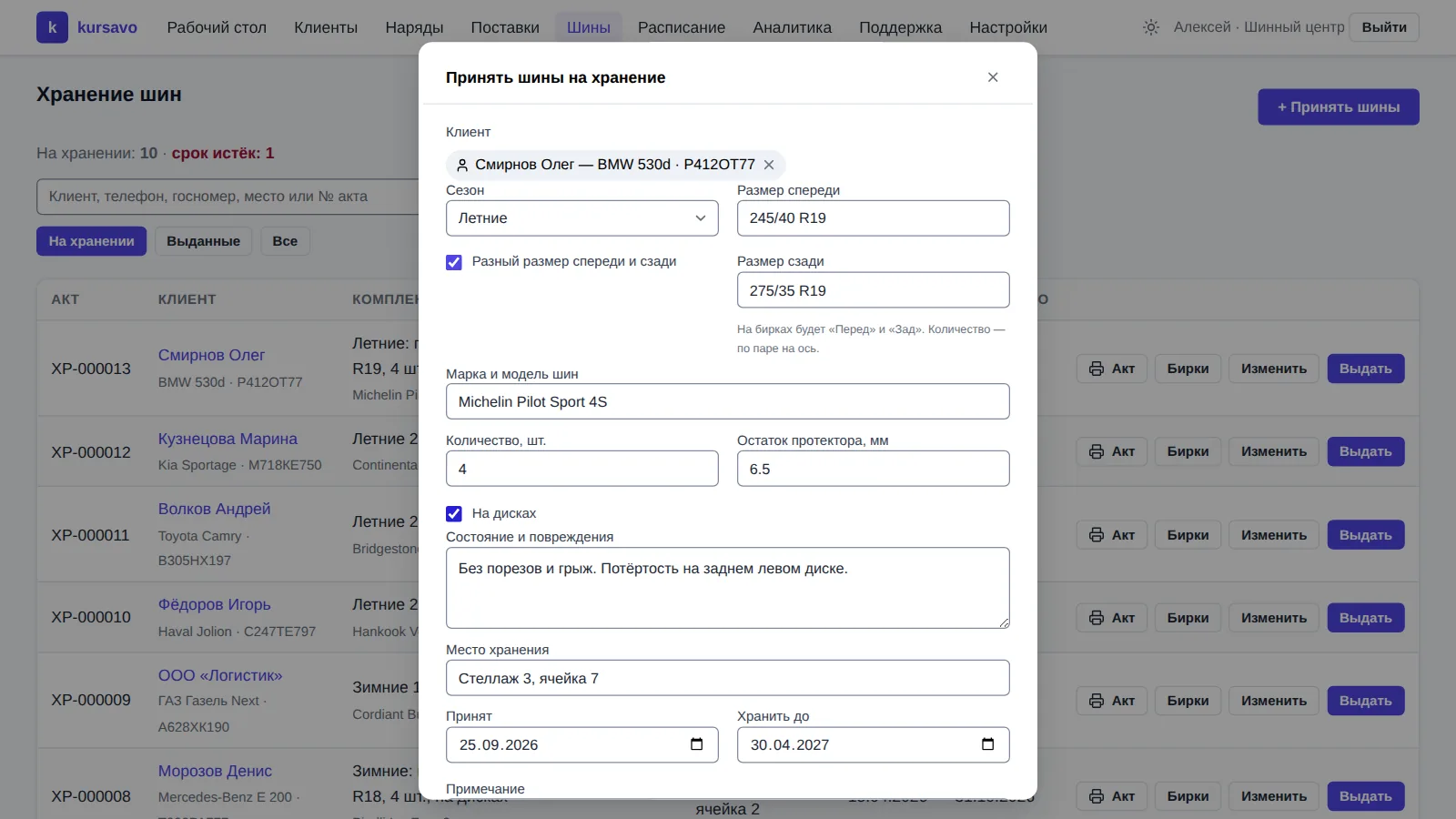Filter by Выданные tab

point(204,241)
